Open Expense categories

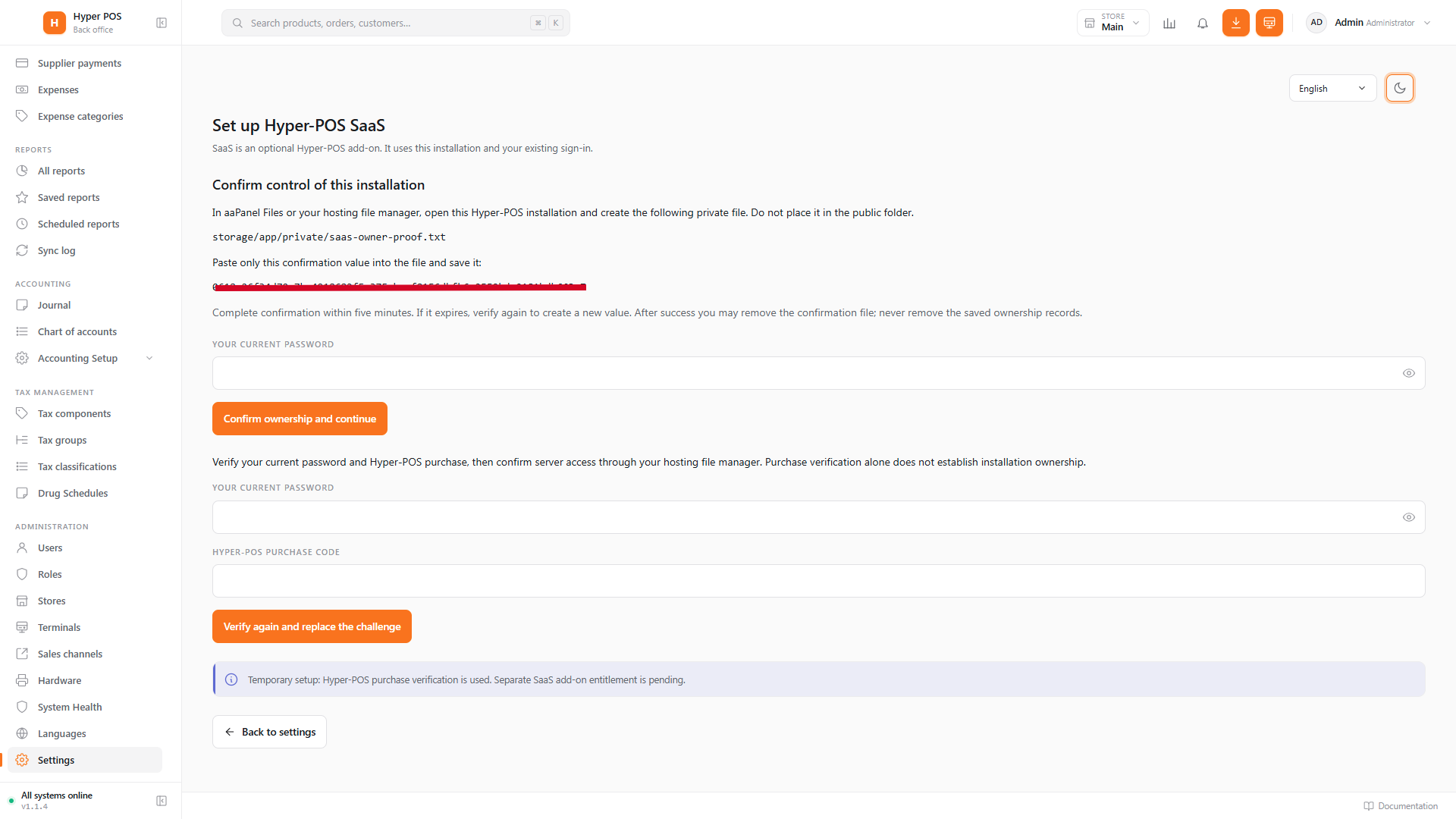[85, 116]
